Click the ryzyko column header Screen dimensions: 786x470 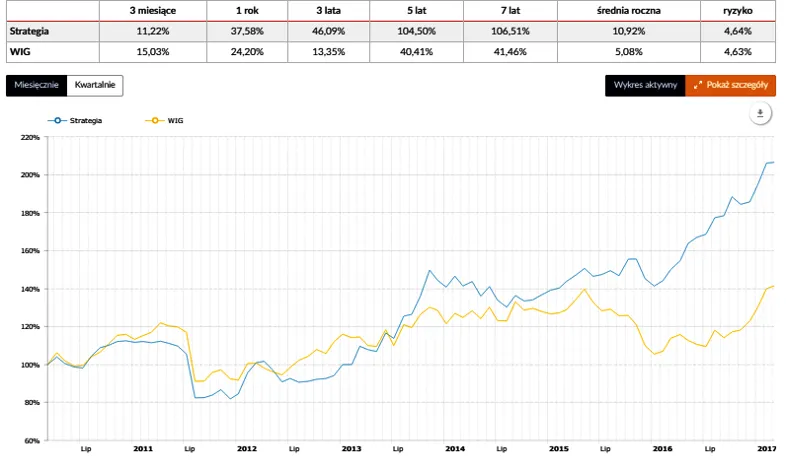click(x=739, y=10)
